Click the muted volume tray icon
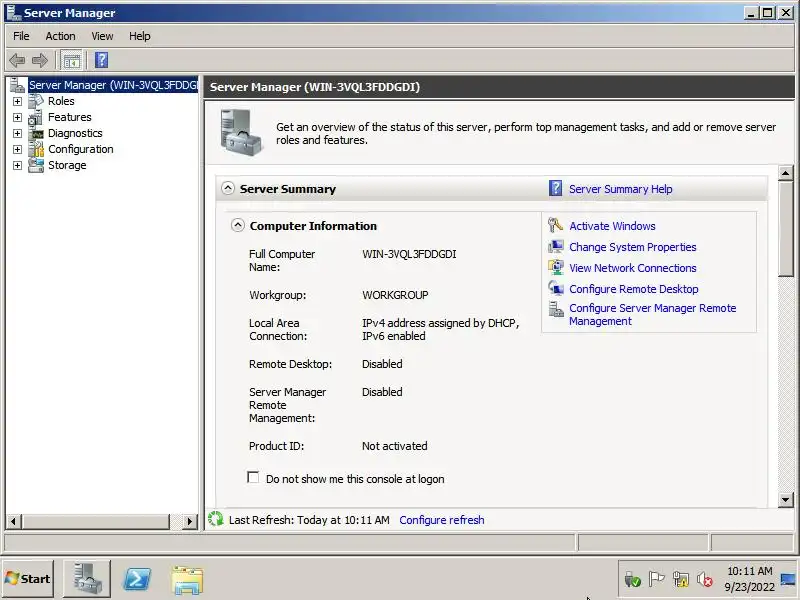The width and height of the screenshot is (800, 600). 705,579
